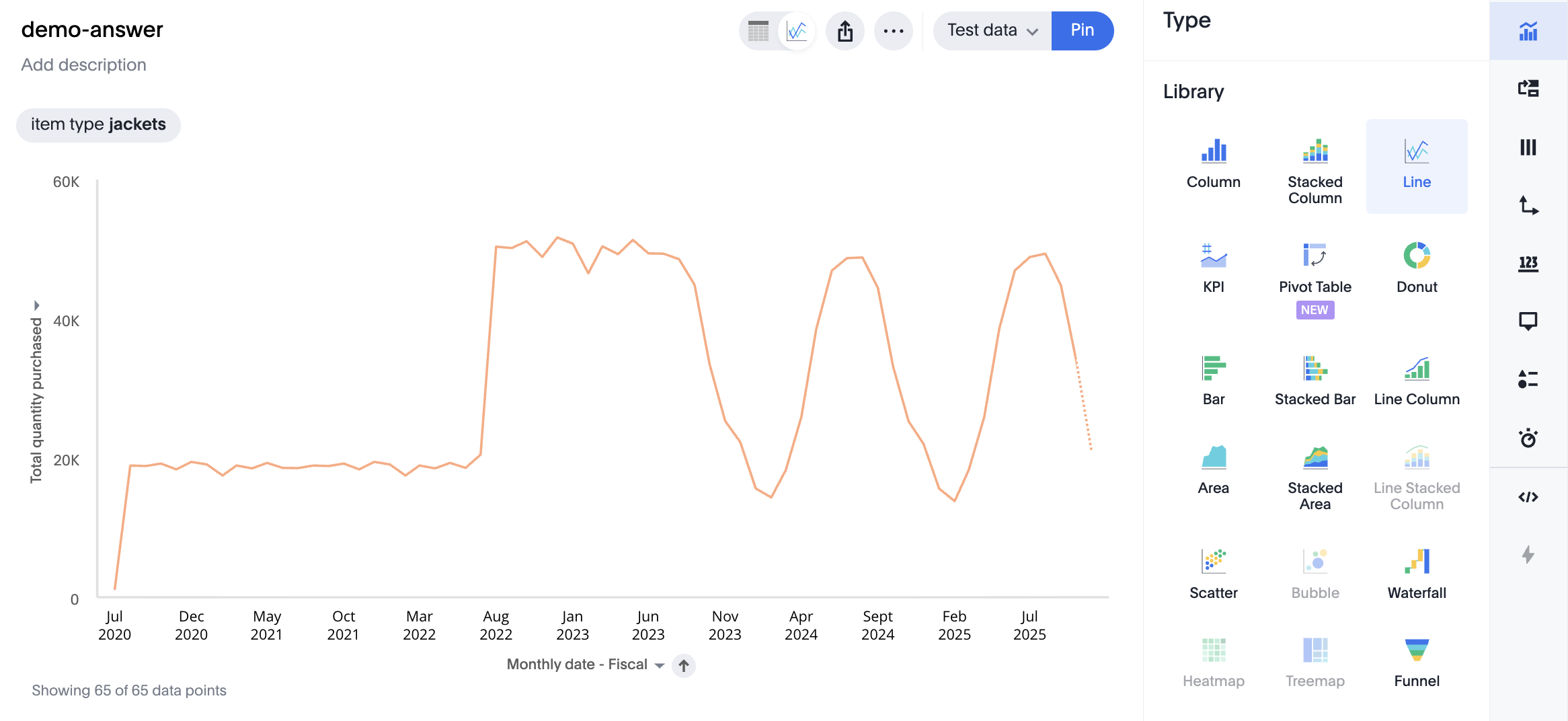Open the tooltip settings panel
1568x721 pixels.
(x=1529, y=321)
